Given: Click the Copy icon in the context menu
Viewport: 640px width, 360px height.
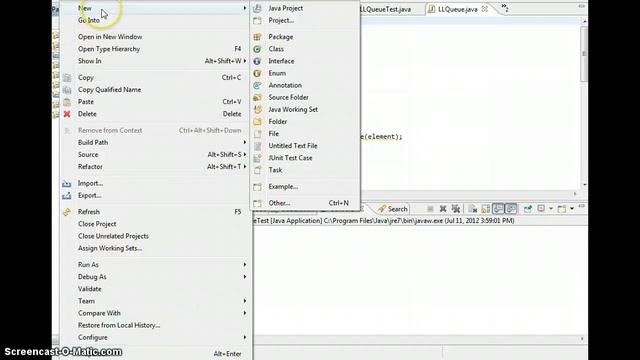Looking at the screenshot, I should pyautogui.click(x=67, y=78).
